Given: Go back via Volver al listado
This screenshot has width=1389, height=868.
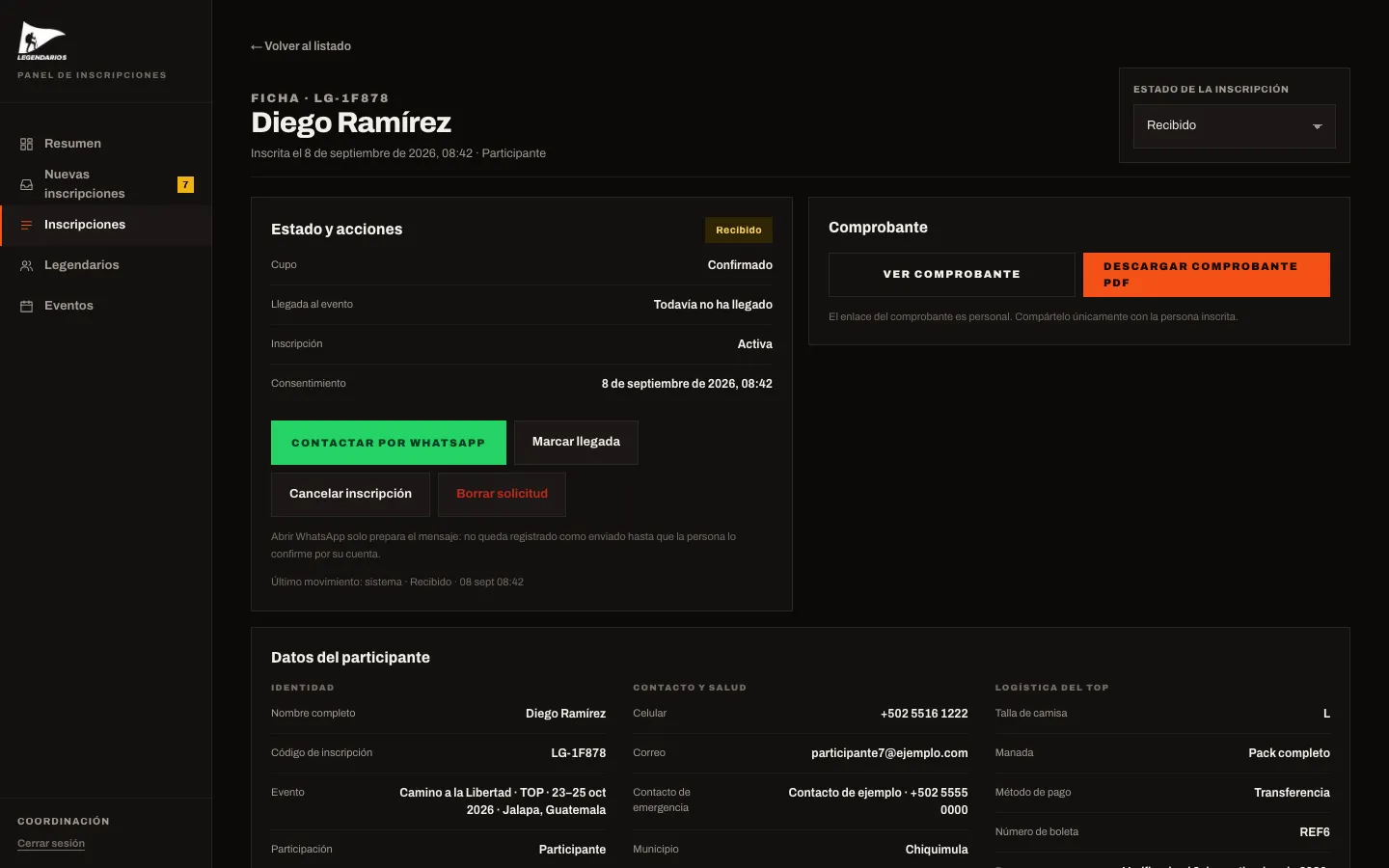Looking at the screenshot, I should point(301,46).
